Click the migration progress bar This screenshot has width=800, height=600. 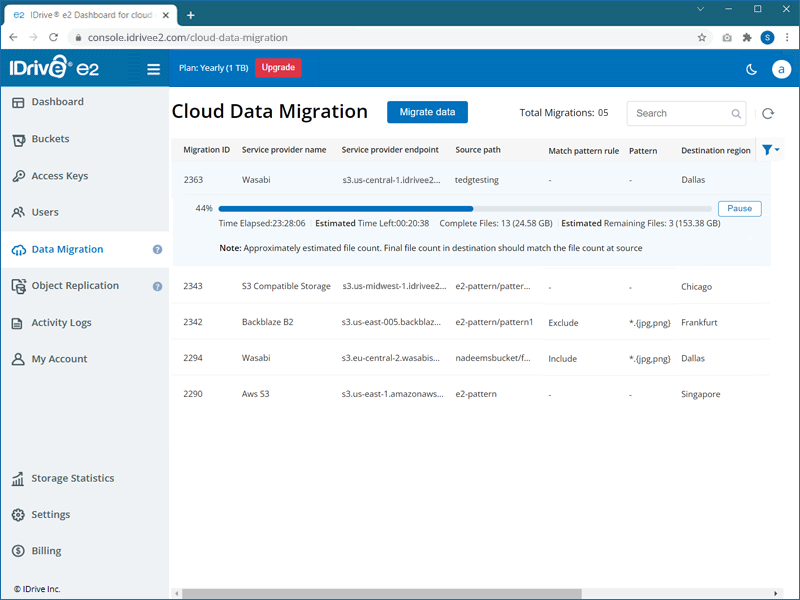click(x=465, y=209)
